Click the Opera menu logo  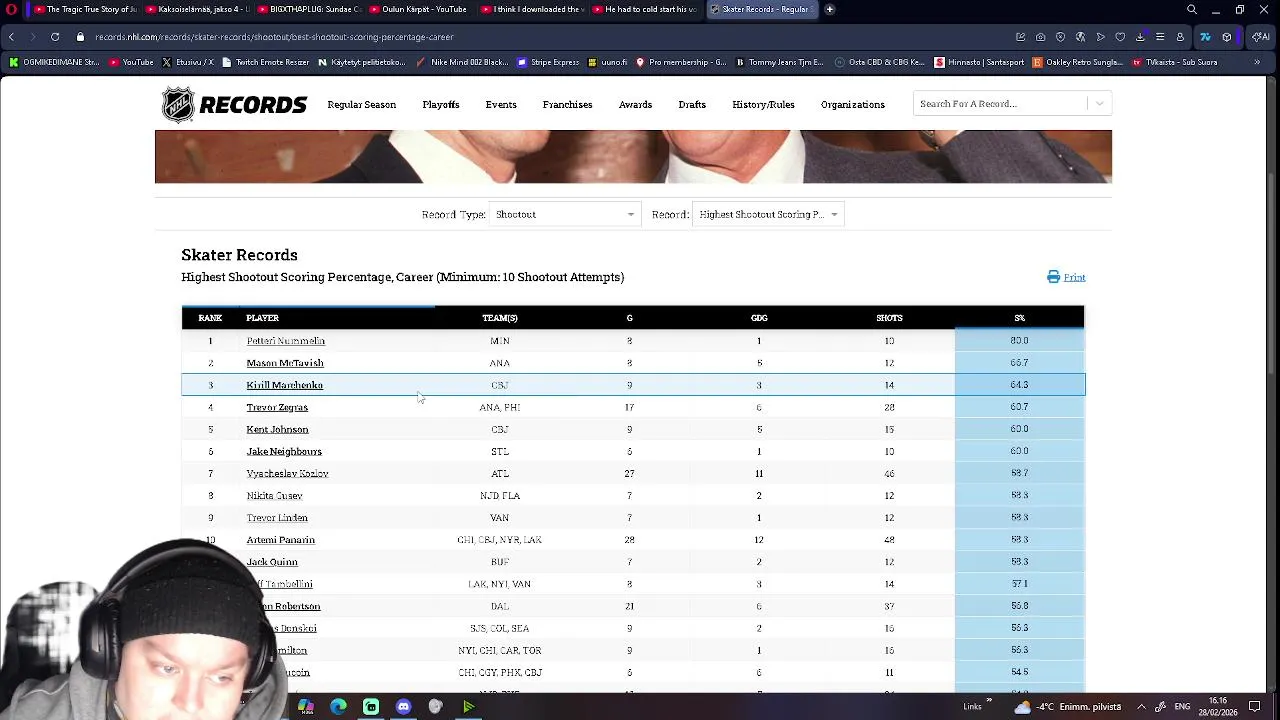click(x=11, y=9)
